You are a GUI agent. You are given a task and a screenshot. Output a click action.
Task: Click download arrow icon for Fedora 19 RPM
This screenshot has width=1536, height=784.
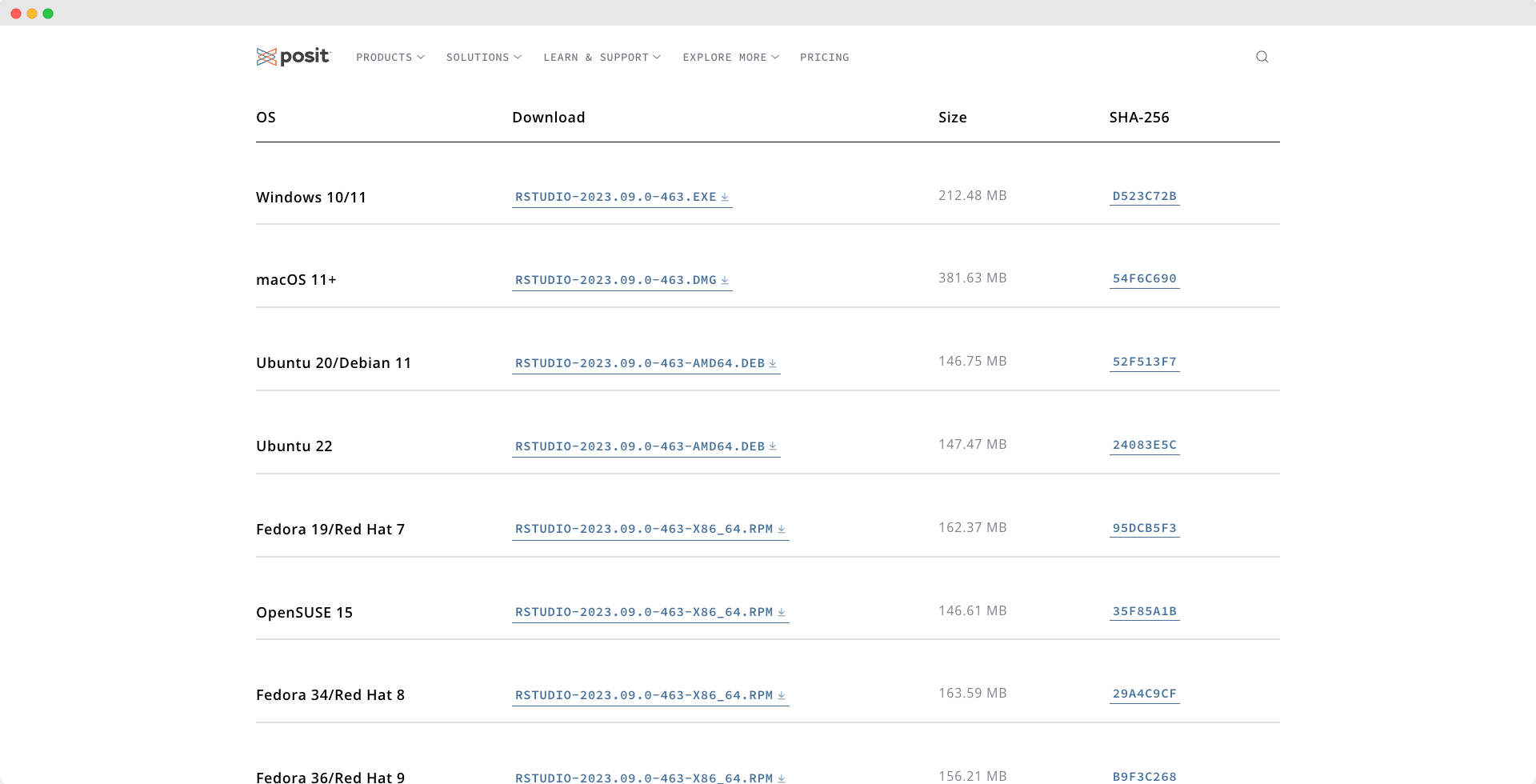[x=782, y=529]
